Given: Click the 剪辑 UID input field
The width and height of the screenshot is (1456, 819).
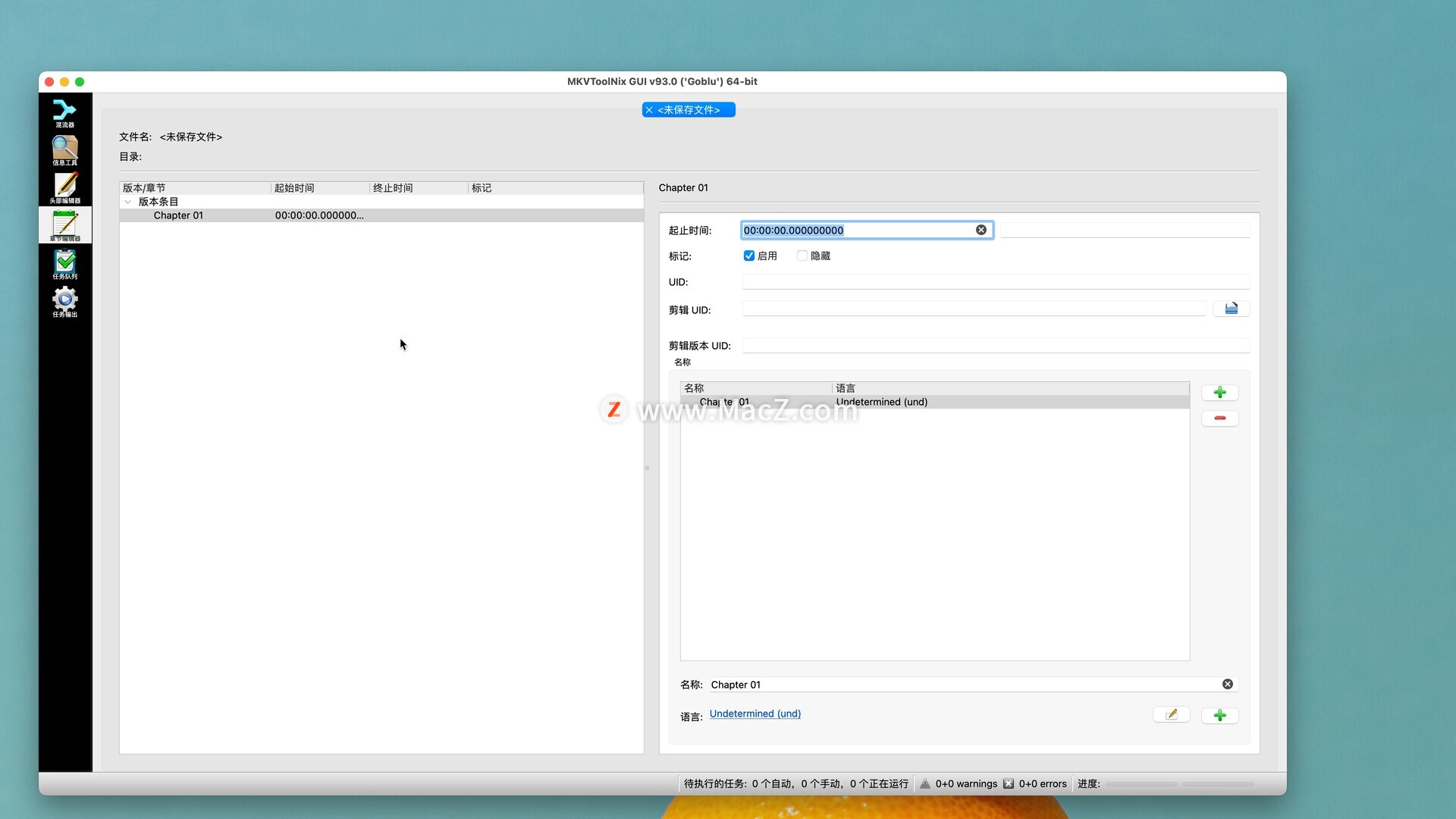Looking at the screenshot, I should 974,309.
